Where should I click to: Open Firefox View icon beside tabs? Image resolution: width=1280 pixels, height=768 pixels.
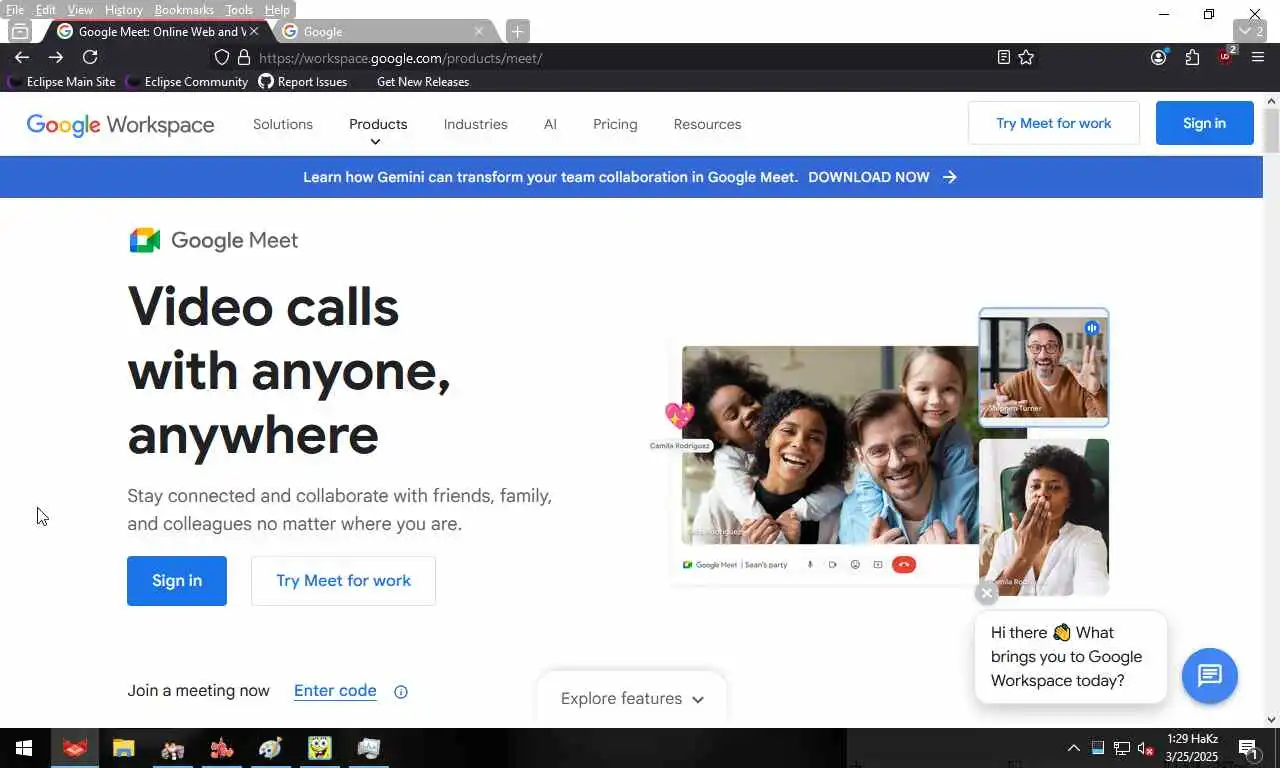pos(19,31)
